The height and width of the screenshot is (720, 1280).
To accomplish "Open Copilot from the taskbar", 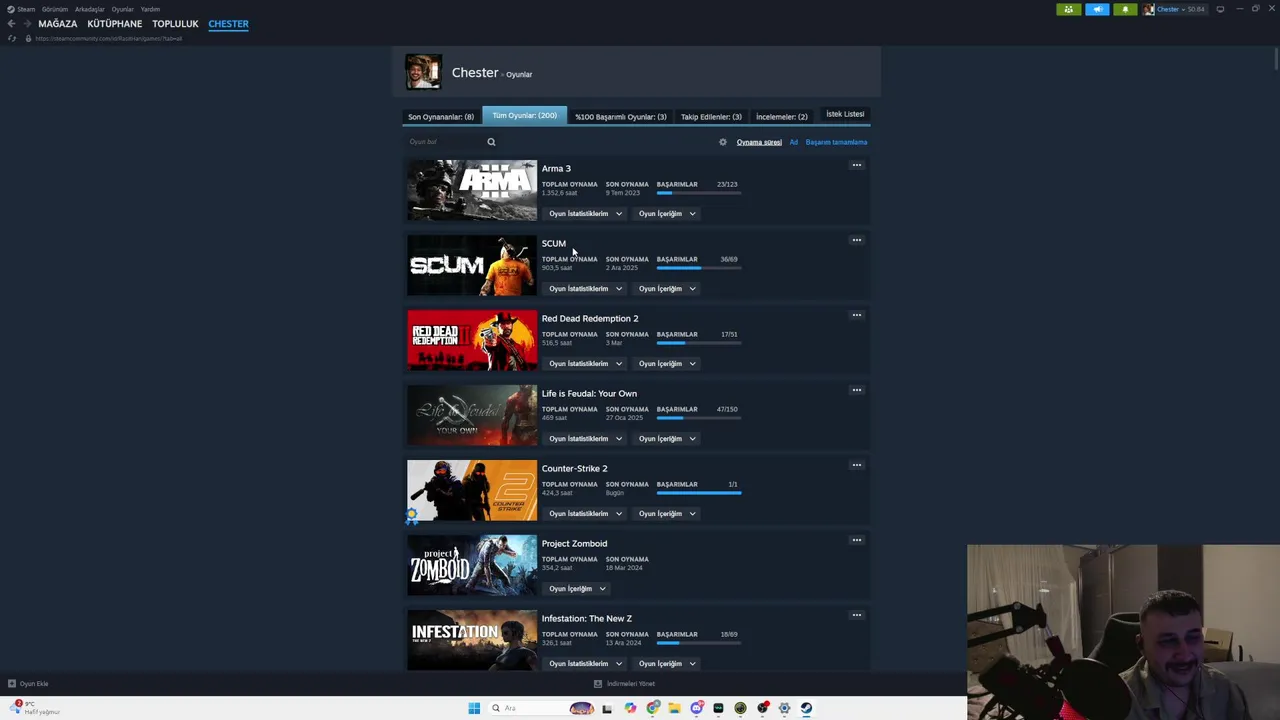I will coord(630,708).
